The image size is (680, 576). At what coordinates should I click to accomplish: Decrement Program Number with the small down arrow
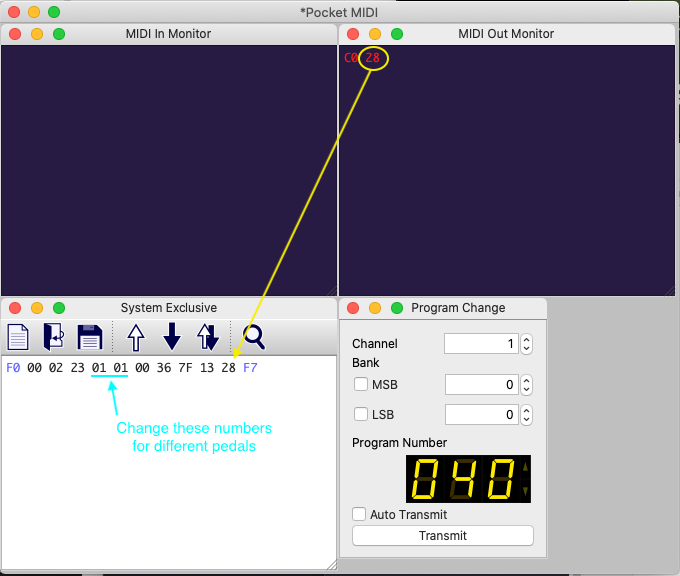526,491
